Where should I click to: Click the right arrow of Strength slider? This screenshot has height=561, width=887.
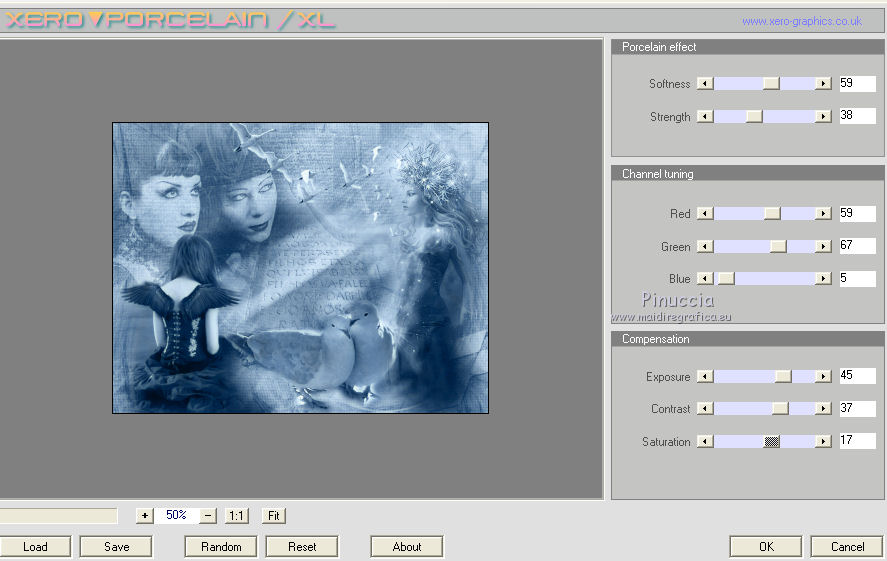click(824, 116)
